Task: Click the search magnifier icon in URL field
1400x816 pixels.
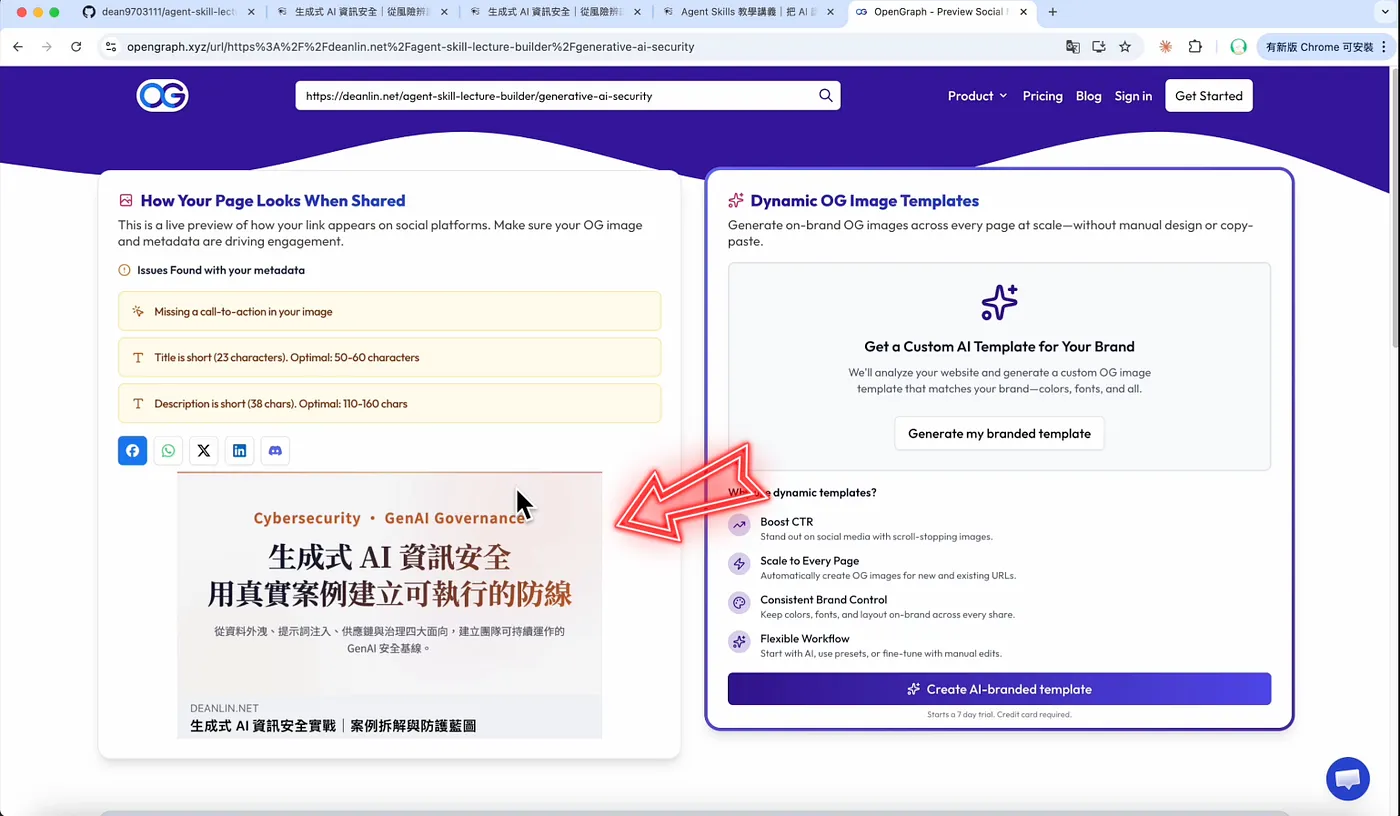Action: tap(825, 96)
